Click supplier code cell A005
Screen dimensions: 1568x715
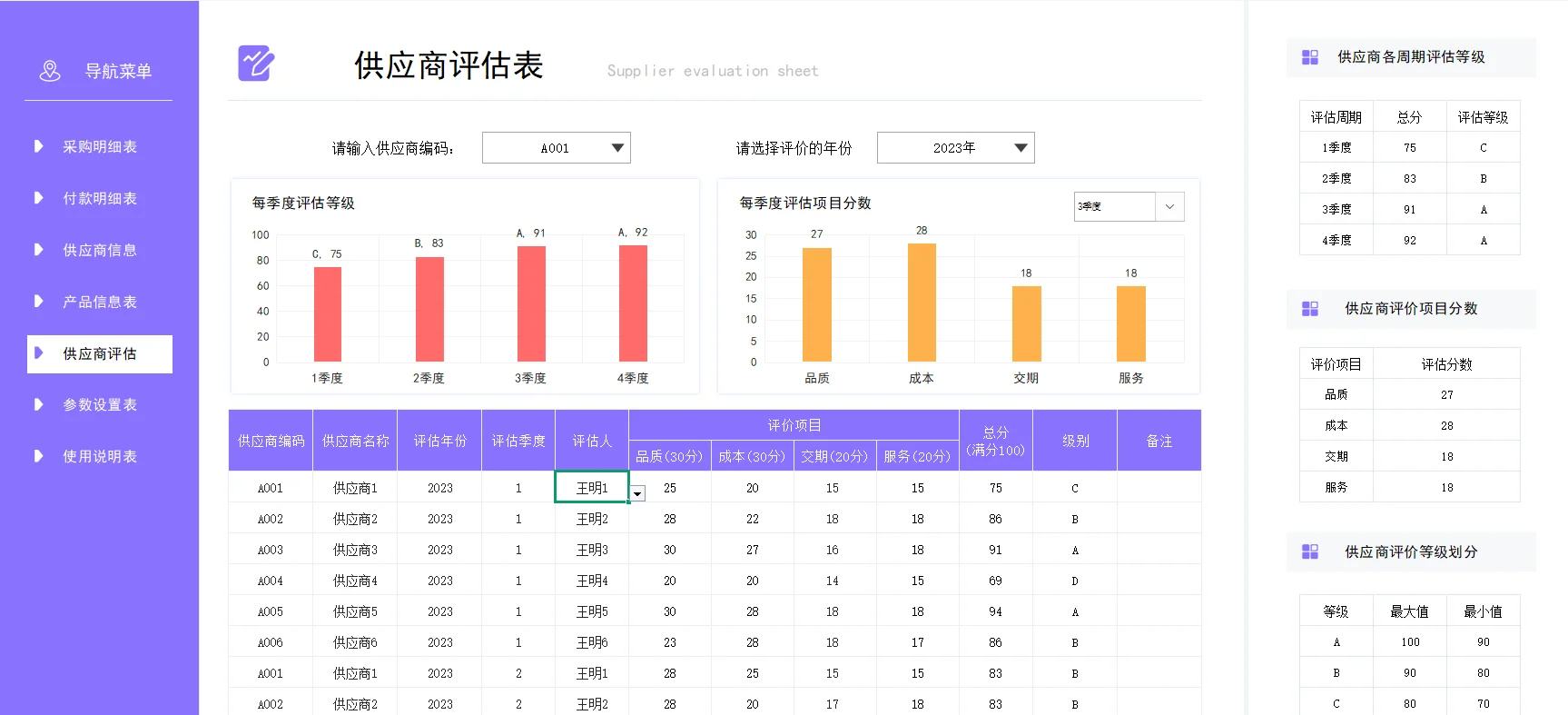point(271,611)
